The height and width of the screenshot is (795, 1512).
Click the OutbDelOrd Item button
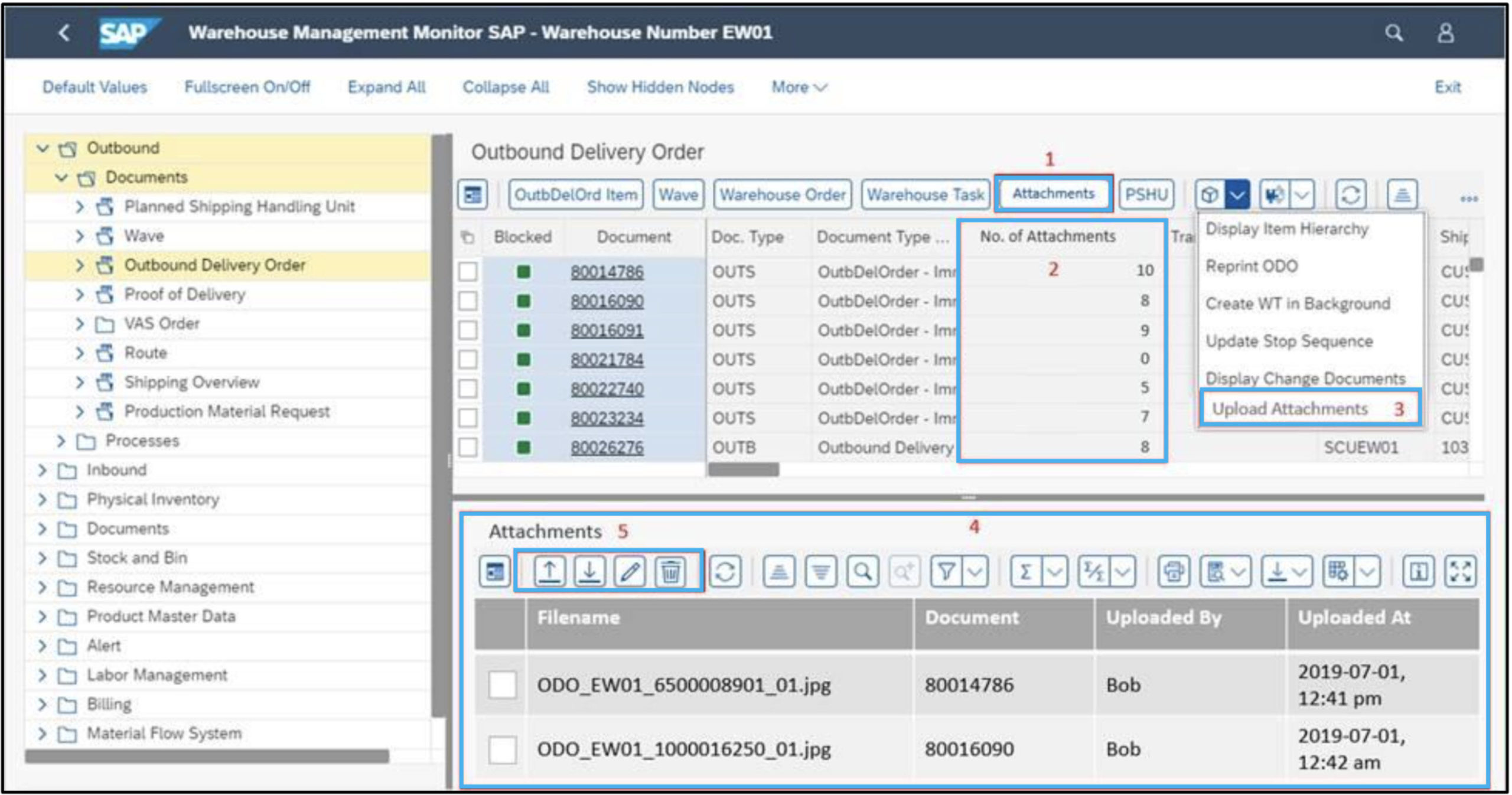[576, 194]
